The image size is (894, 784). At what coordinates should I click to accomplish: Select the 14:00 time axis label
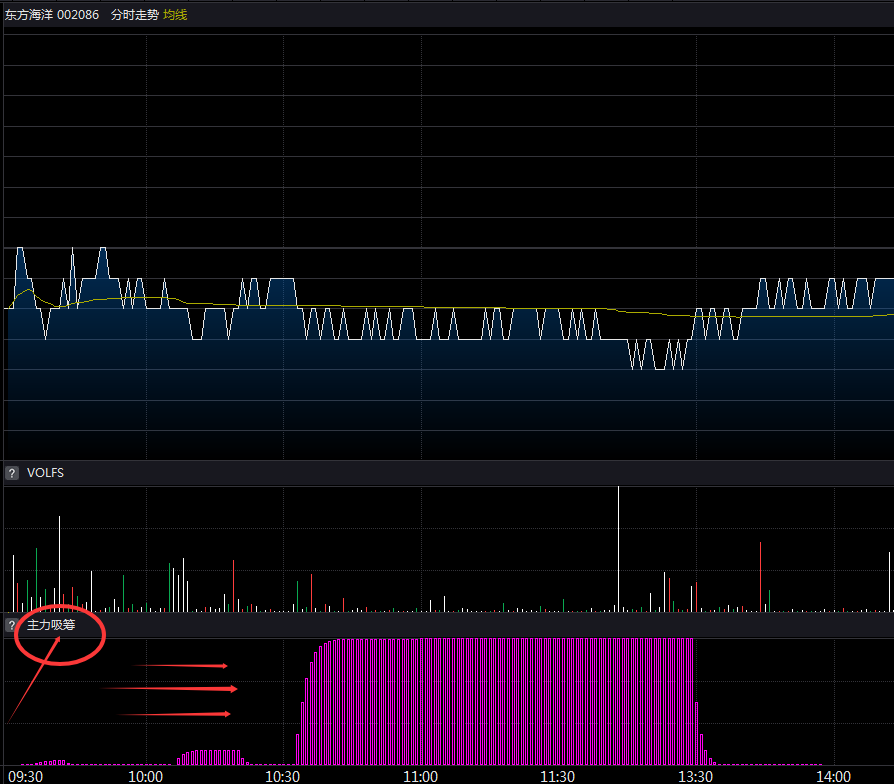pos(834,777)
